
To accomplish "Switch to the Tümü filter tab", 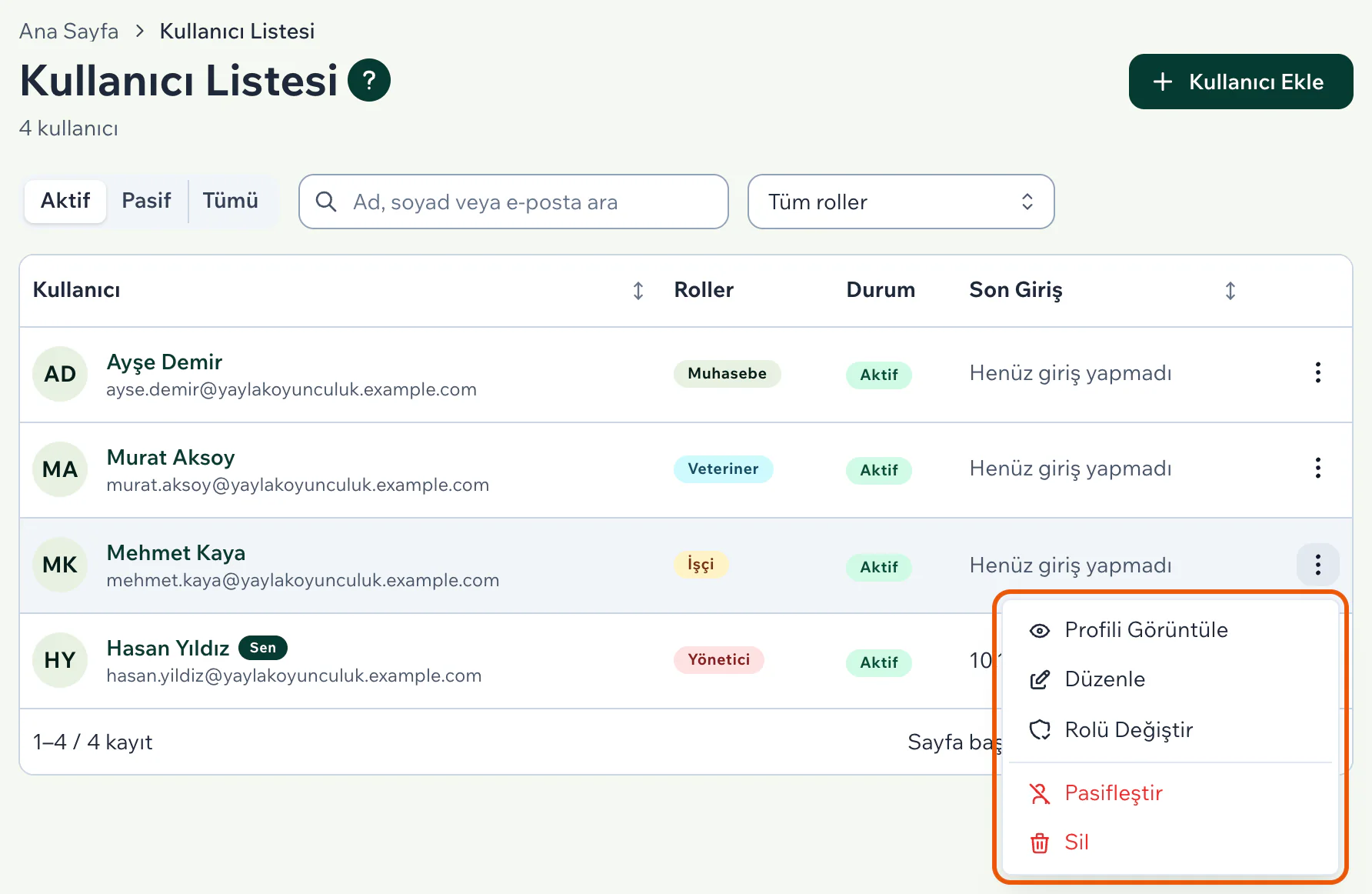I will 230,202.
